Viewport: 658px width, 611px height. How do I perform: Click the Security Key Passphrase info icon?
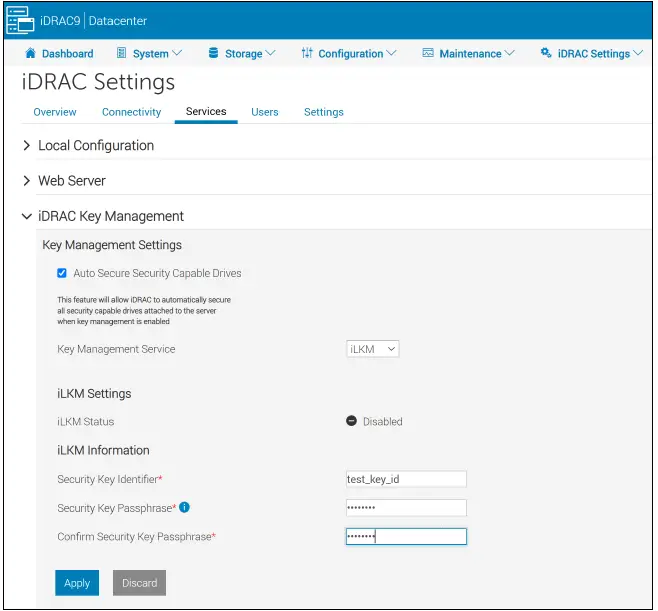(x=184, y=508)
